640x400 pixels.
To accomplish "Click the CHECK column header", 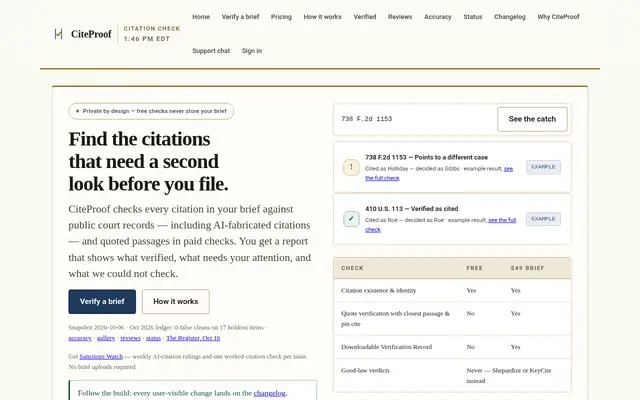I will coord(352,268).
